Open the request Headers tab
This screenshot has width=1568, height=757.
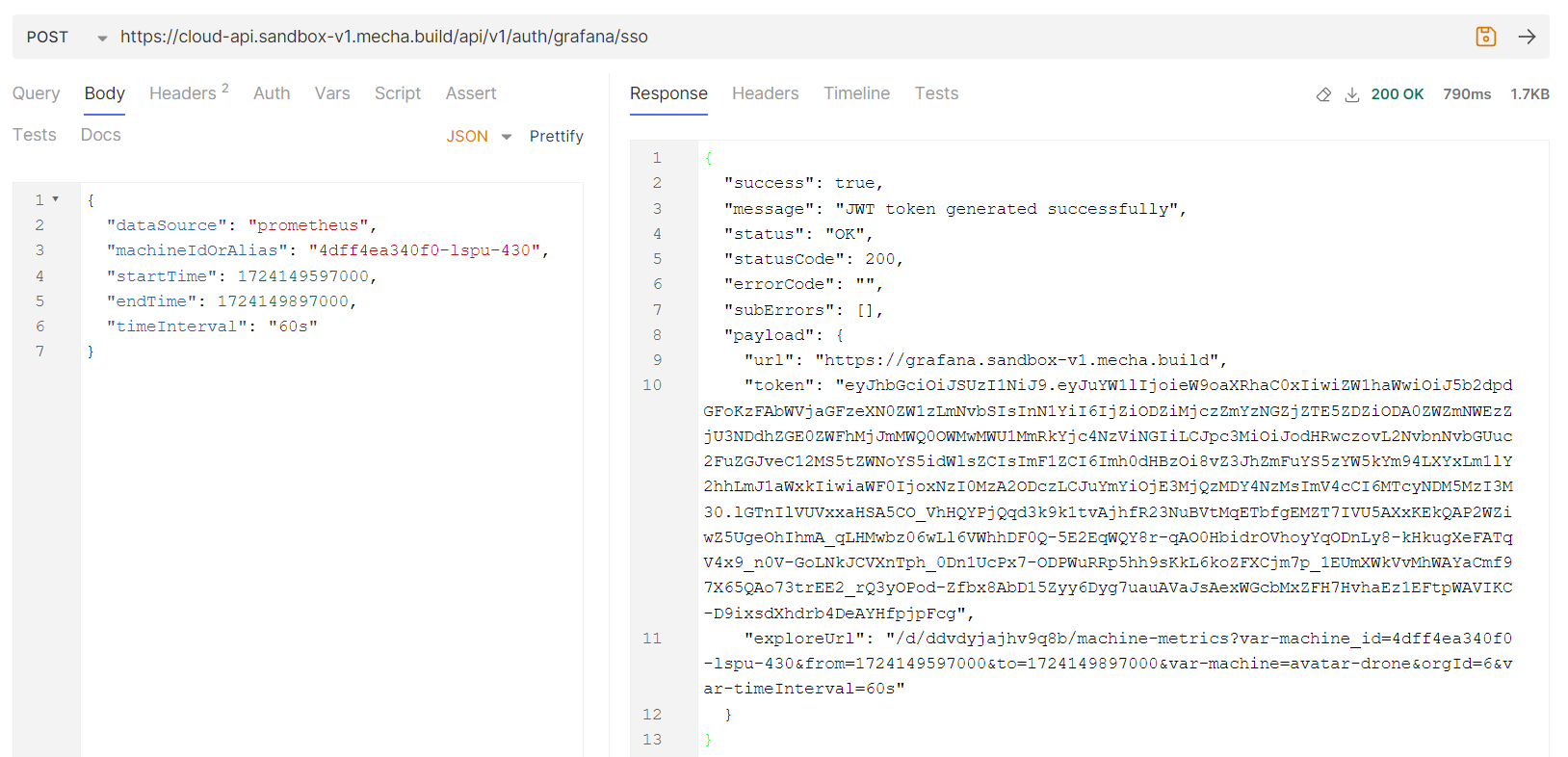[189, 92]
